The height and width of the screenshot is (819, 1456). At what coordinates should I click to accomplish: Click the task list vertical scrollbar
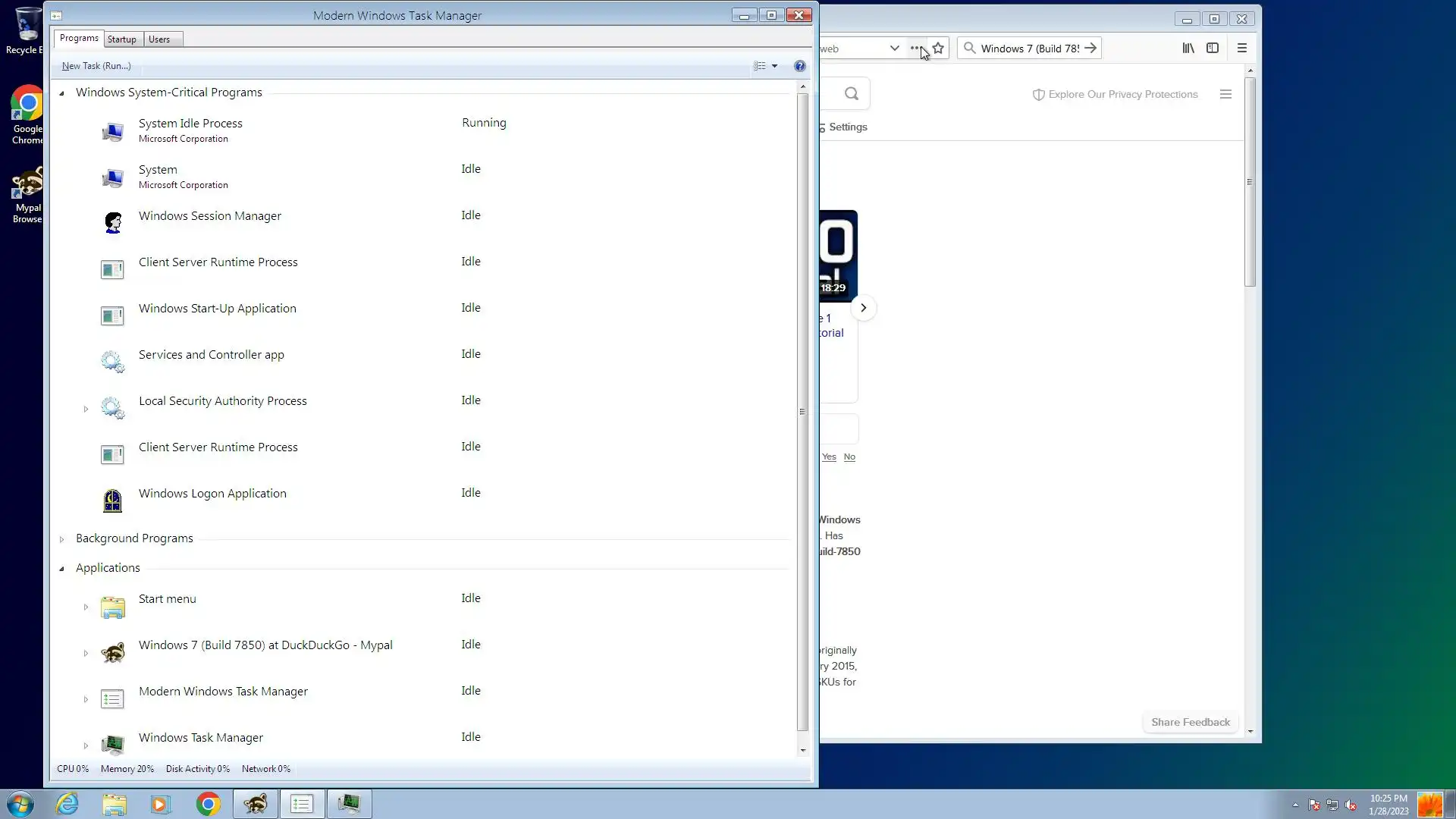coord(802,412)
